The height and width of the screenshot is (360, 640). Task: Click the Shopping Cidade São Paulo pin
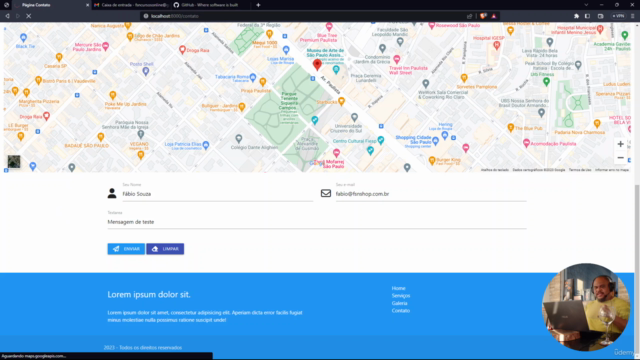[x=436, y=141]
